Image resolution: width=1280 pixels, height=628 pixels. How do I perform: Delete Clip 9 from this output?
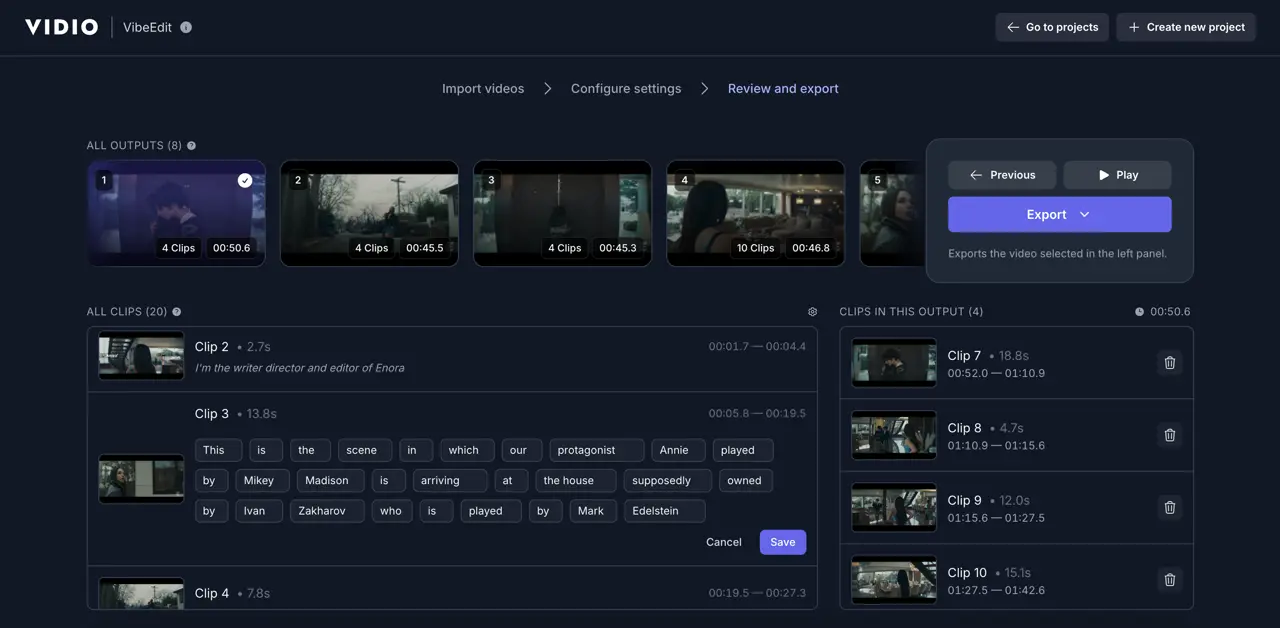click(x=1170, y=507)
